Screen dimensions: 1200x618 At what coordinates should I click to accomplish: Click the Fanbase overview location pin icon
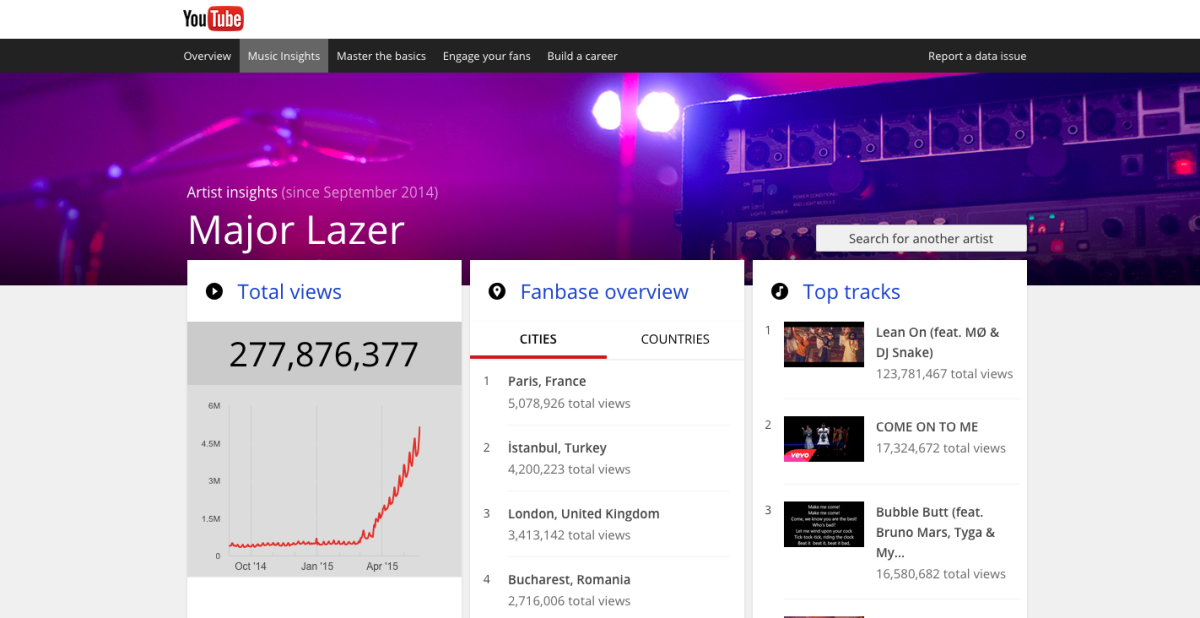click(x=497, y=292)
